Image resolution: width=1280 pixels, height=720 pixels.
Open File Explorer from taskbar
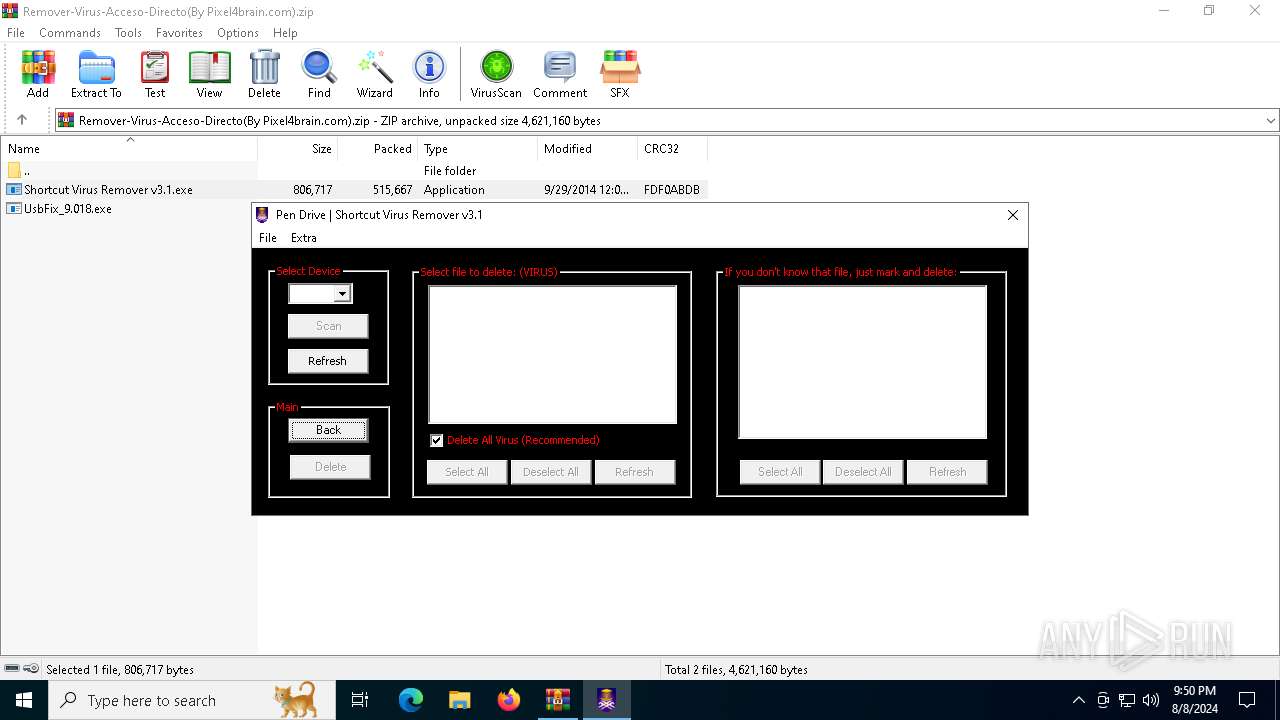460,700
